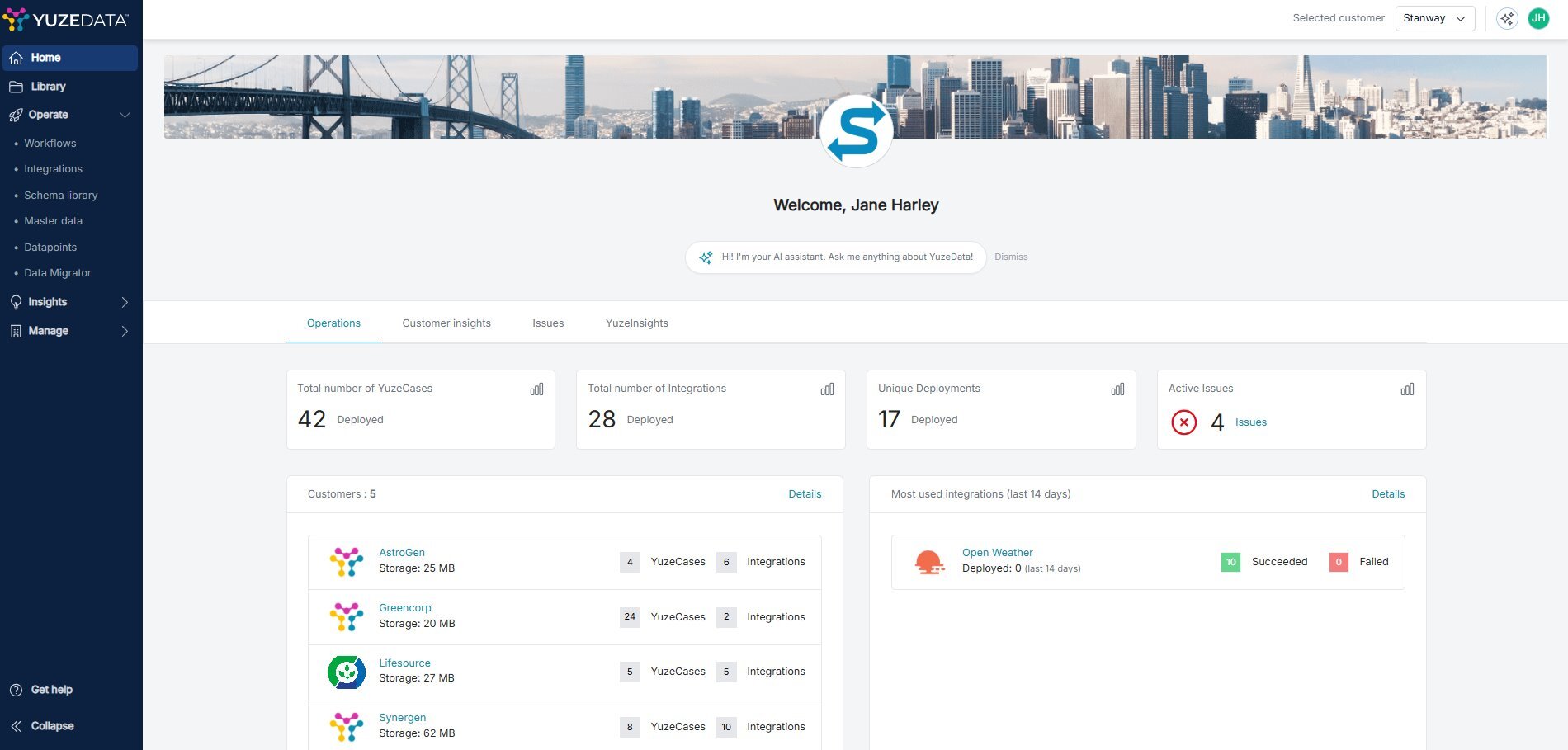Click the red Active Issues error icon
The width and height of the screenshot is (1568, 750).
click(1183, 422)
